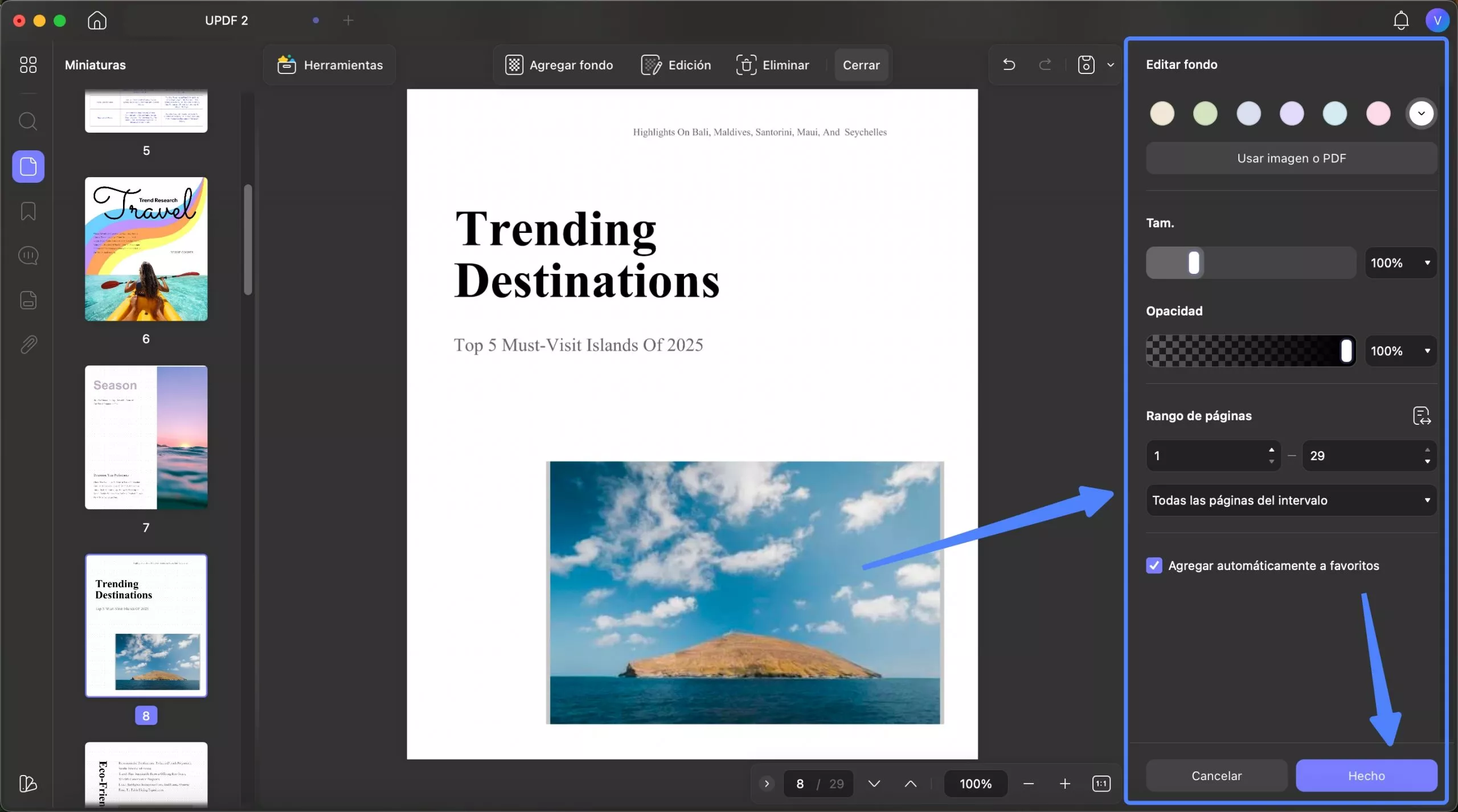Open the user avatar V
The height and width of the screenshot is (812, 1458).
point(1437,20)
